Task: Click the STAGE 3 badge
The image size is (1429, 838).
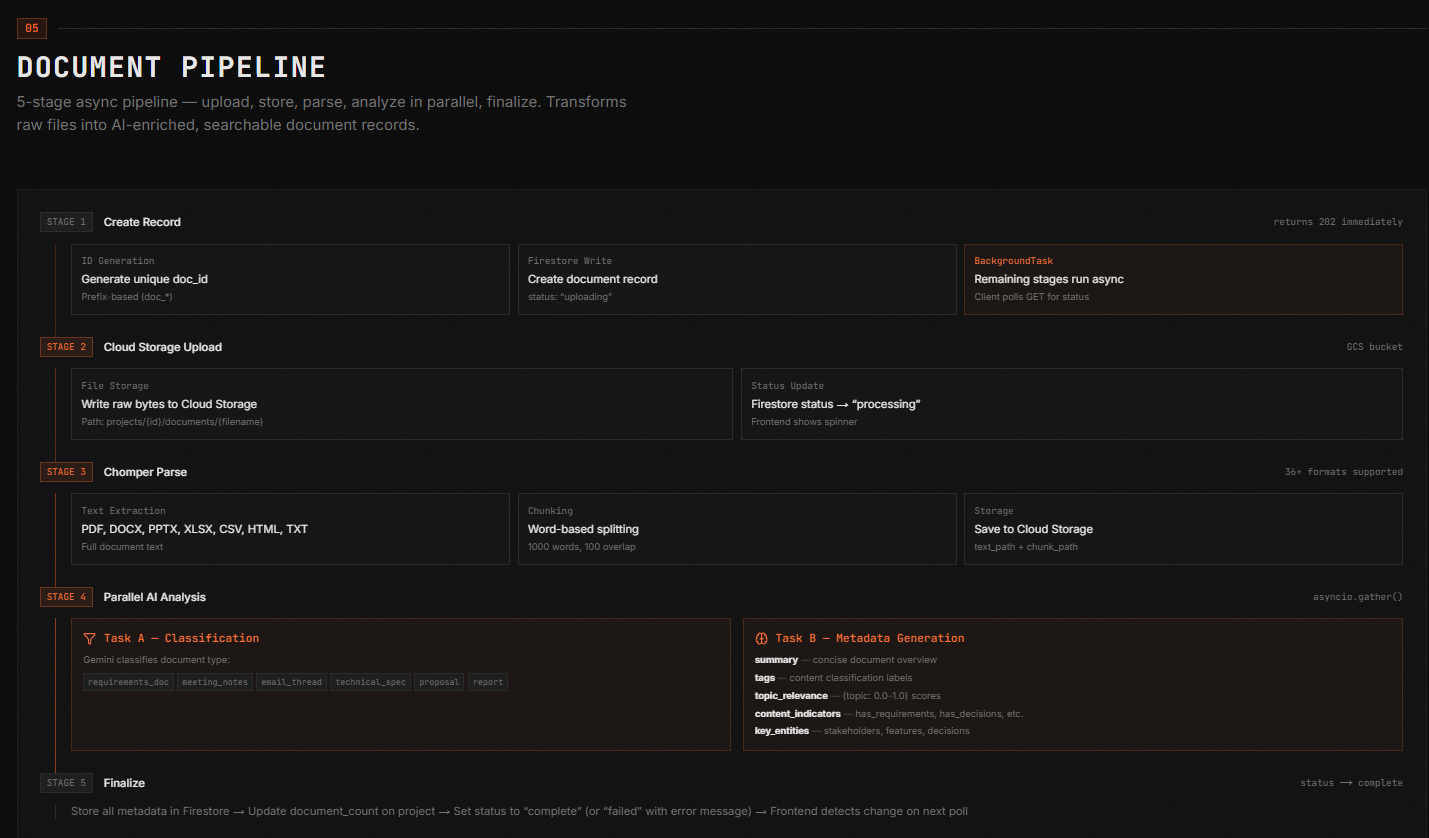Action: click(x=67, y=472)
